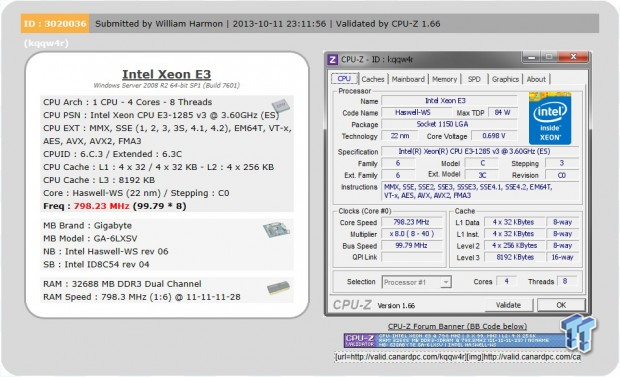
Task: Click the Intel inside Xeon logo
Action: (550, 118)
